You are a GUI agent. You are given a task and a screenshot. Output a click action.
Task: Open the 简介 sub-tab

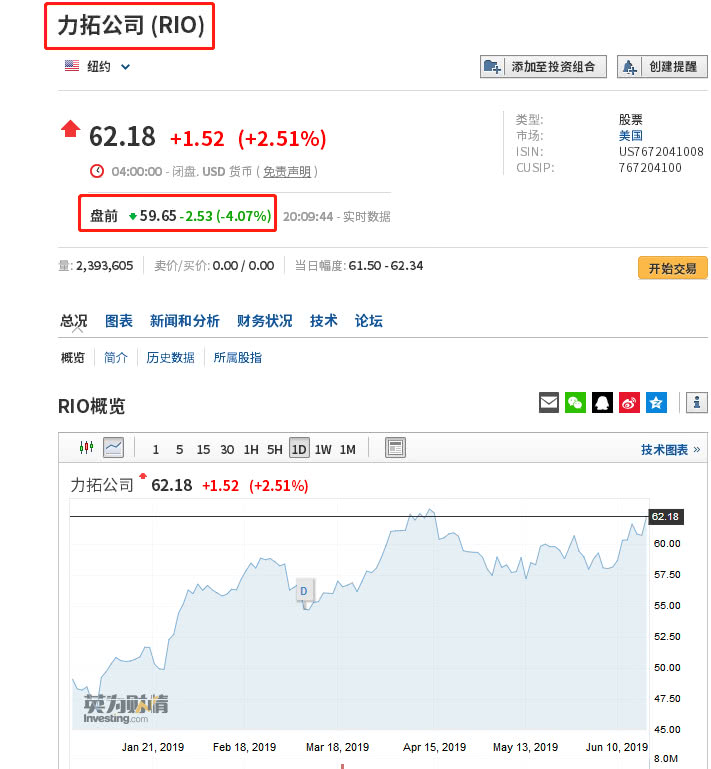pos(116,358)
